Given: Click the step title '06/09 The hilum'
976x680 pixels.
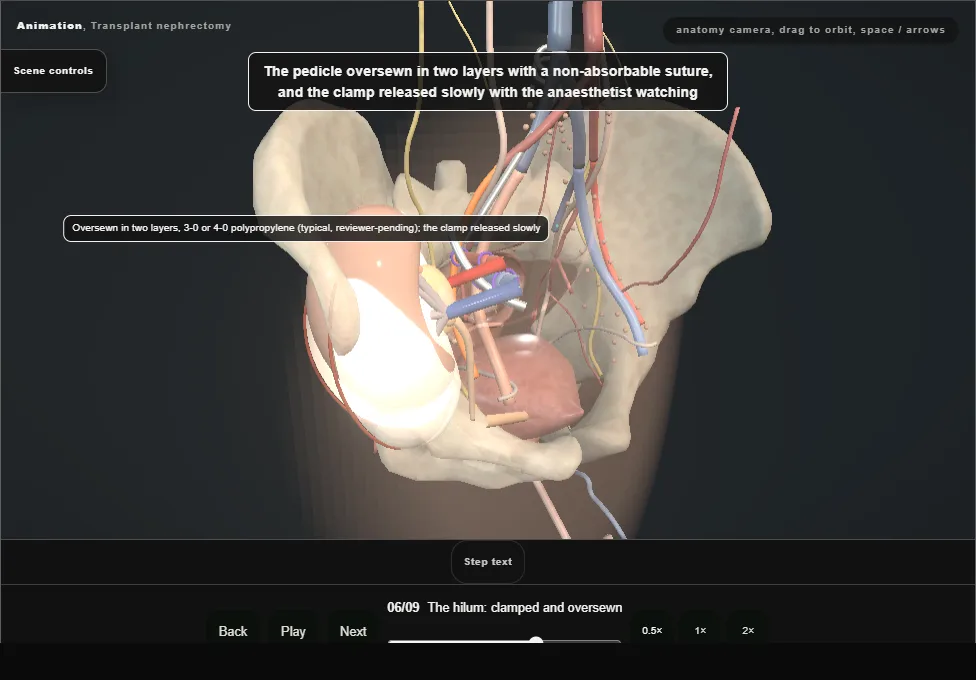Looking at the screenshot, I should [x=505, y=607].
